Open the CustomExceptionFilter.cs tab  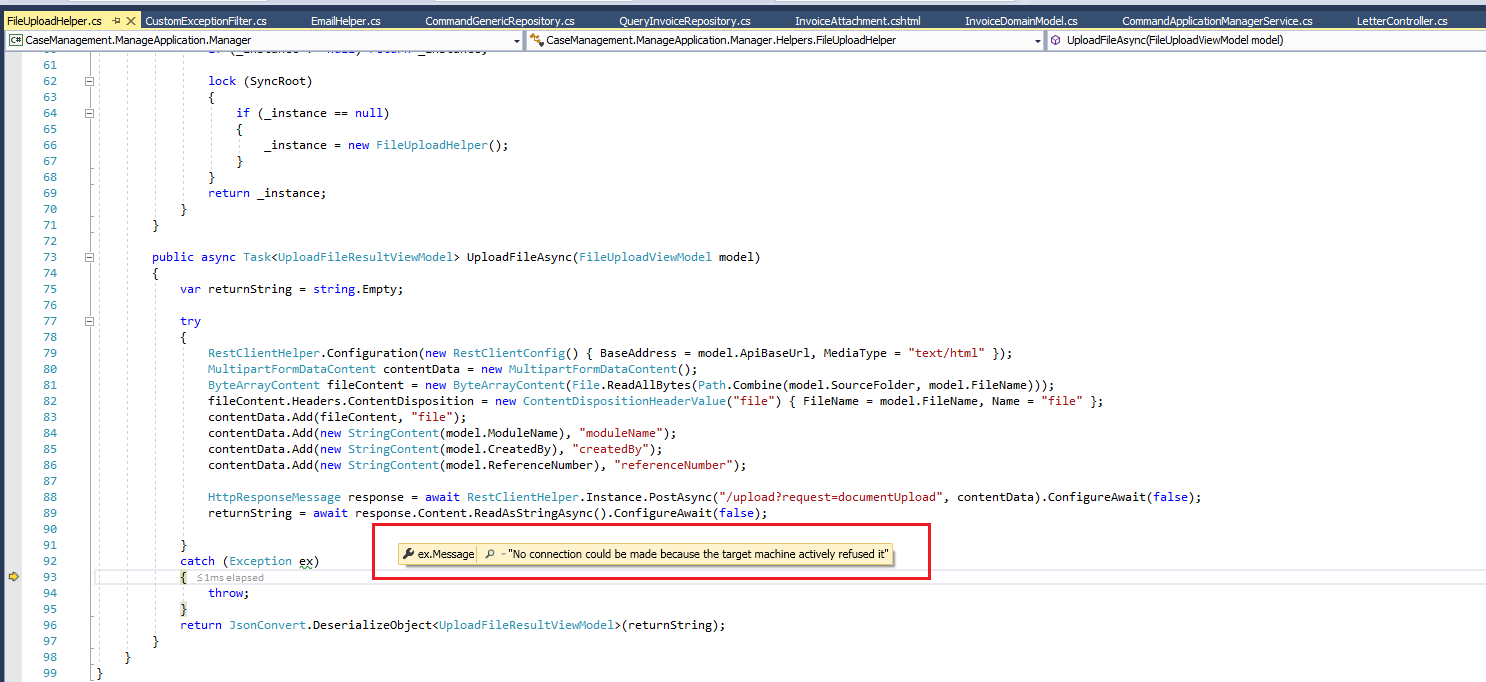[206, 21]
